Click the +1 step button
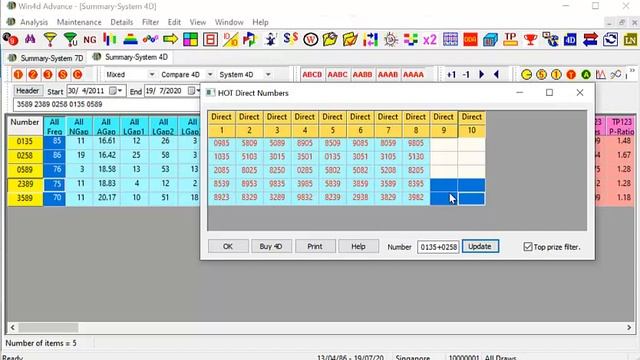The image size is (640, 360). coord(451,75)
